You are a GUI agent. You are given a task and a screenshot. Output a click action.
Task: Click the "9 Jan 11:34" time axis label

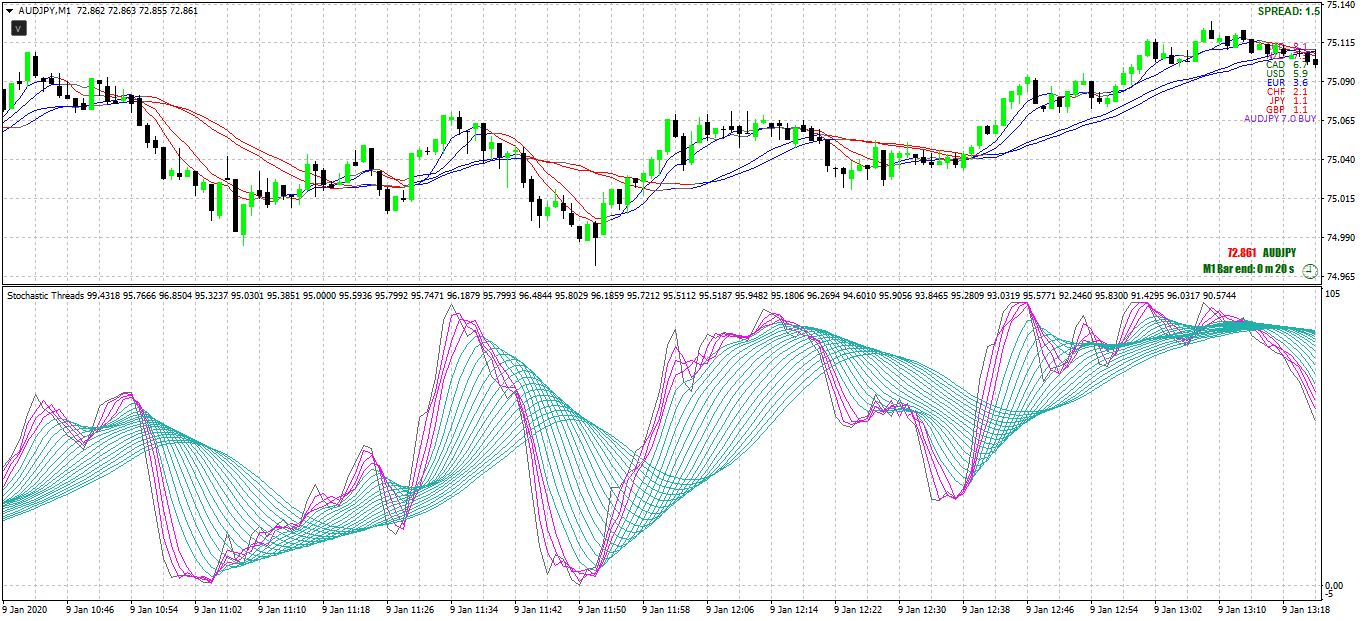click(x=475, y=609)
